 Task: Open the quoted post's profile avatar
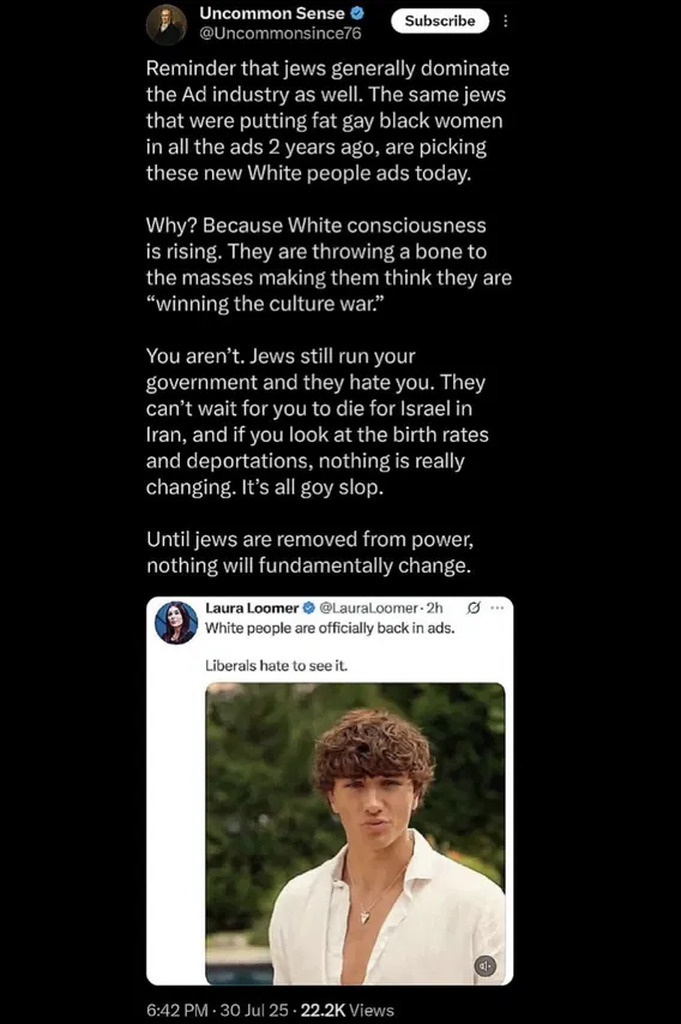click(176, 622)
